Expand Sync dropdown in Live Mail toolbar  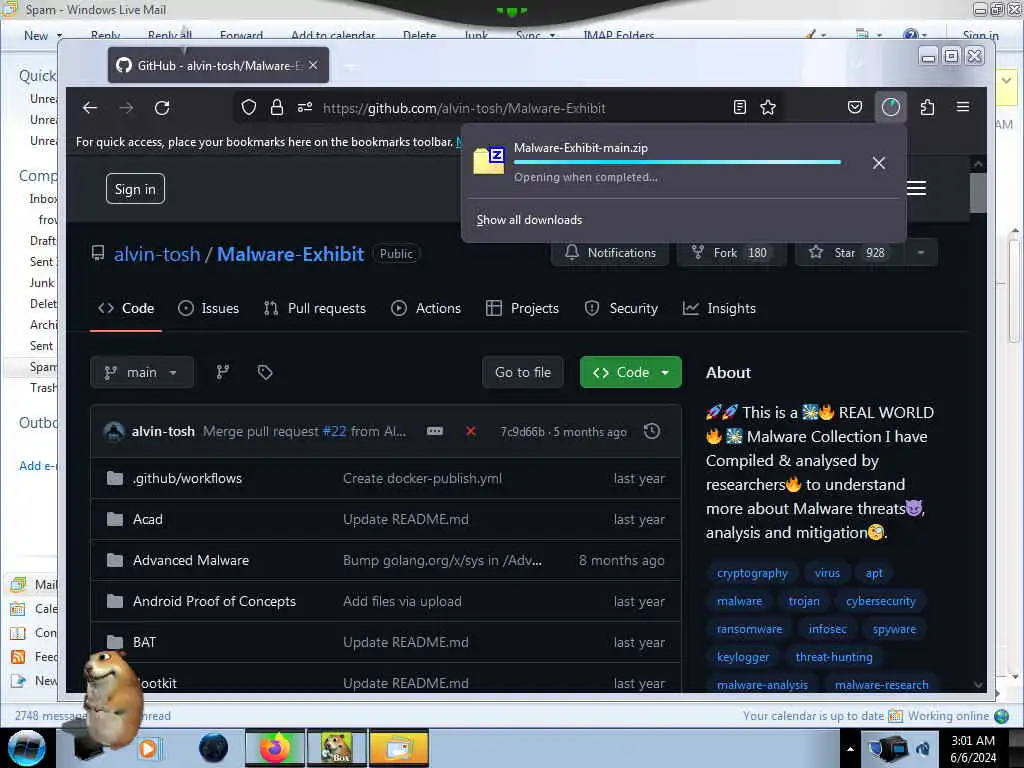(552, 36)
